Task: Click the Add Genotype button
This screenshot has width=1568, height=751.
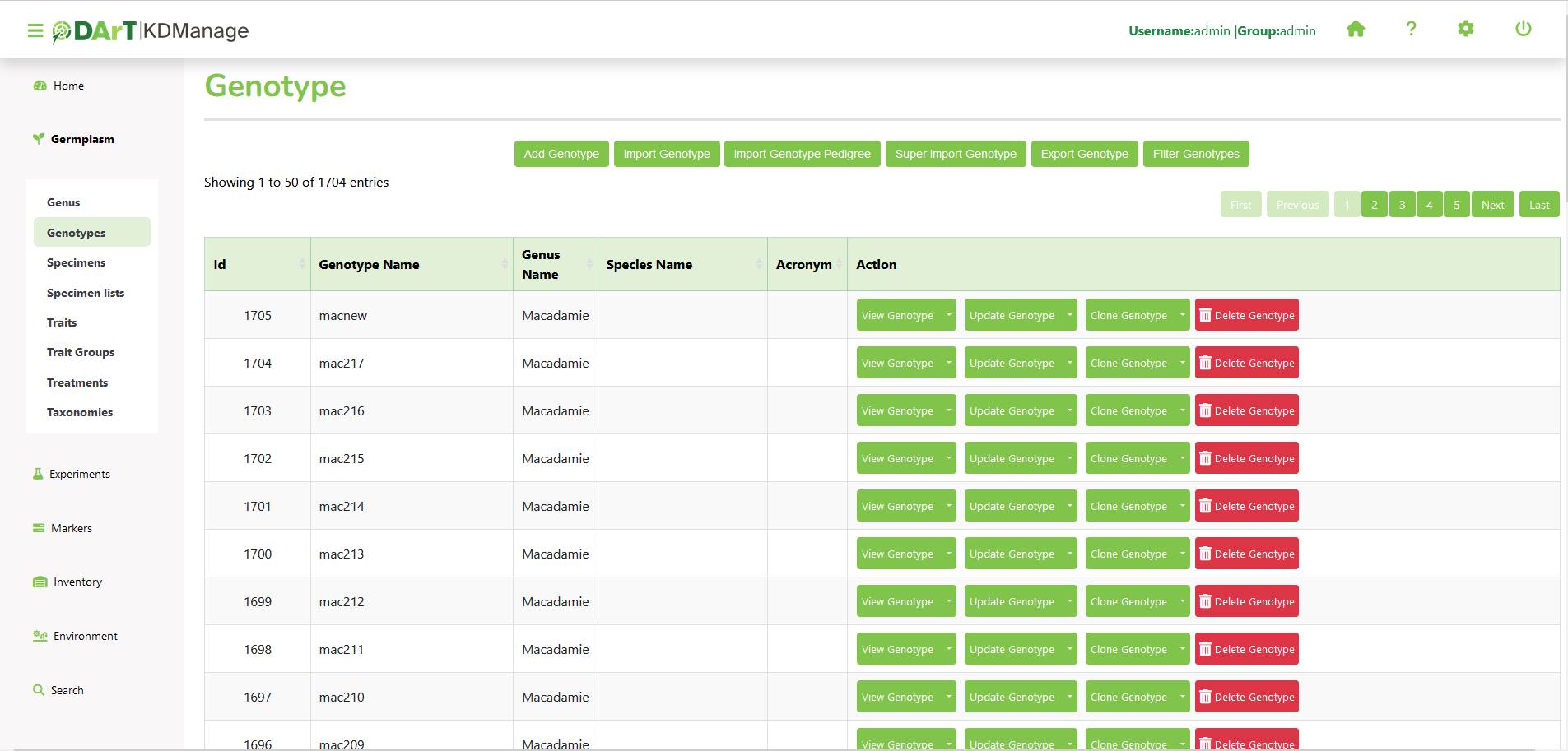Action: click(561, 154)
